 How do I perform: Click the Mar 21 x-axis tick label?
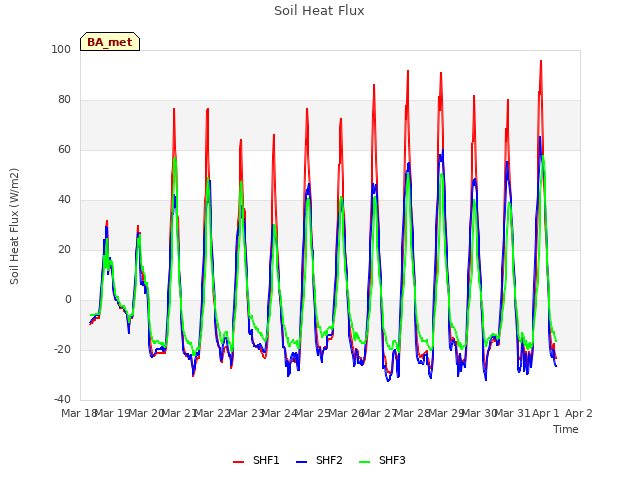tap(180, 413)
